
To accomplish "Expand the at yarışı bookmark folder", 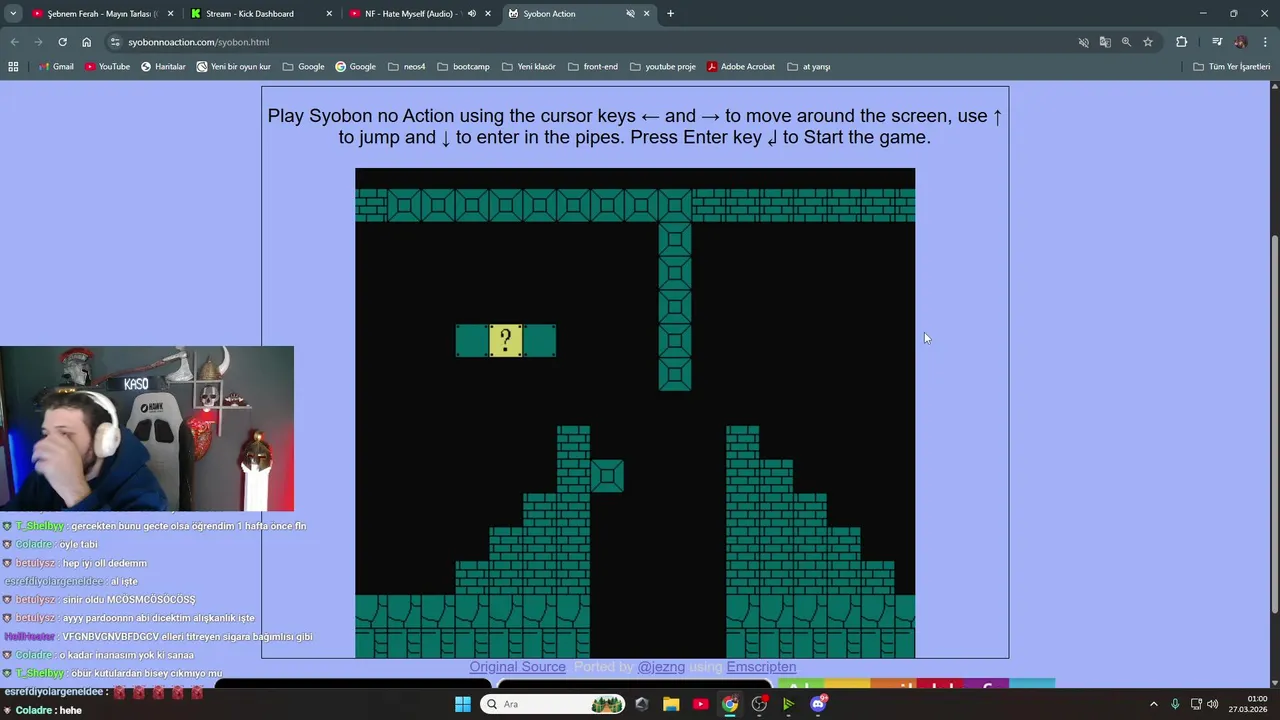I will pyautogui.click(x=809, y=67).
